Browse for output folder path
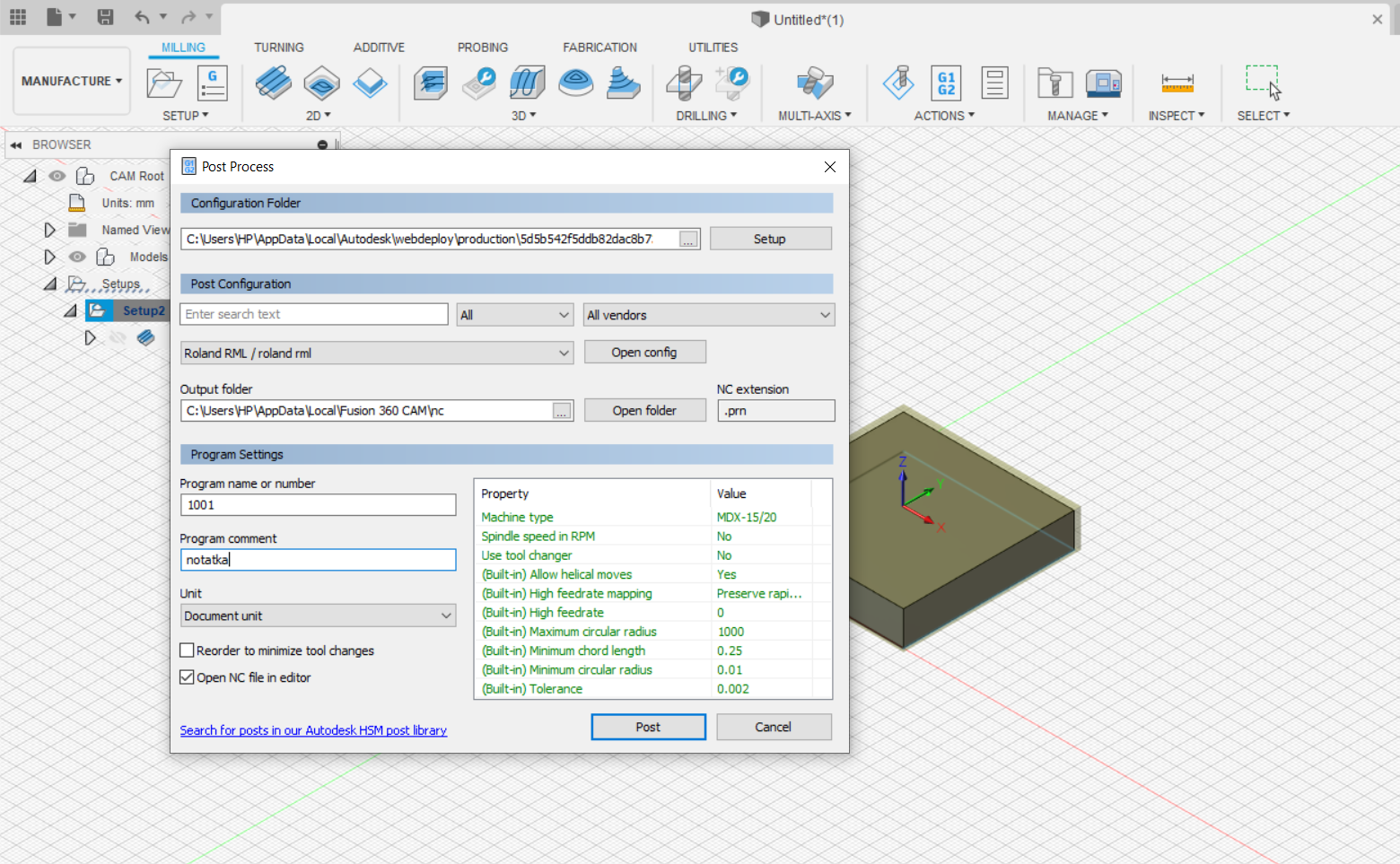The height and width of the screenshot is (864, 1400). [562, 411]
